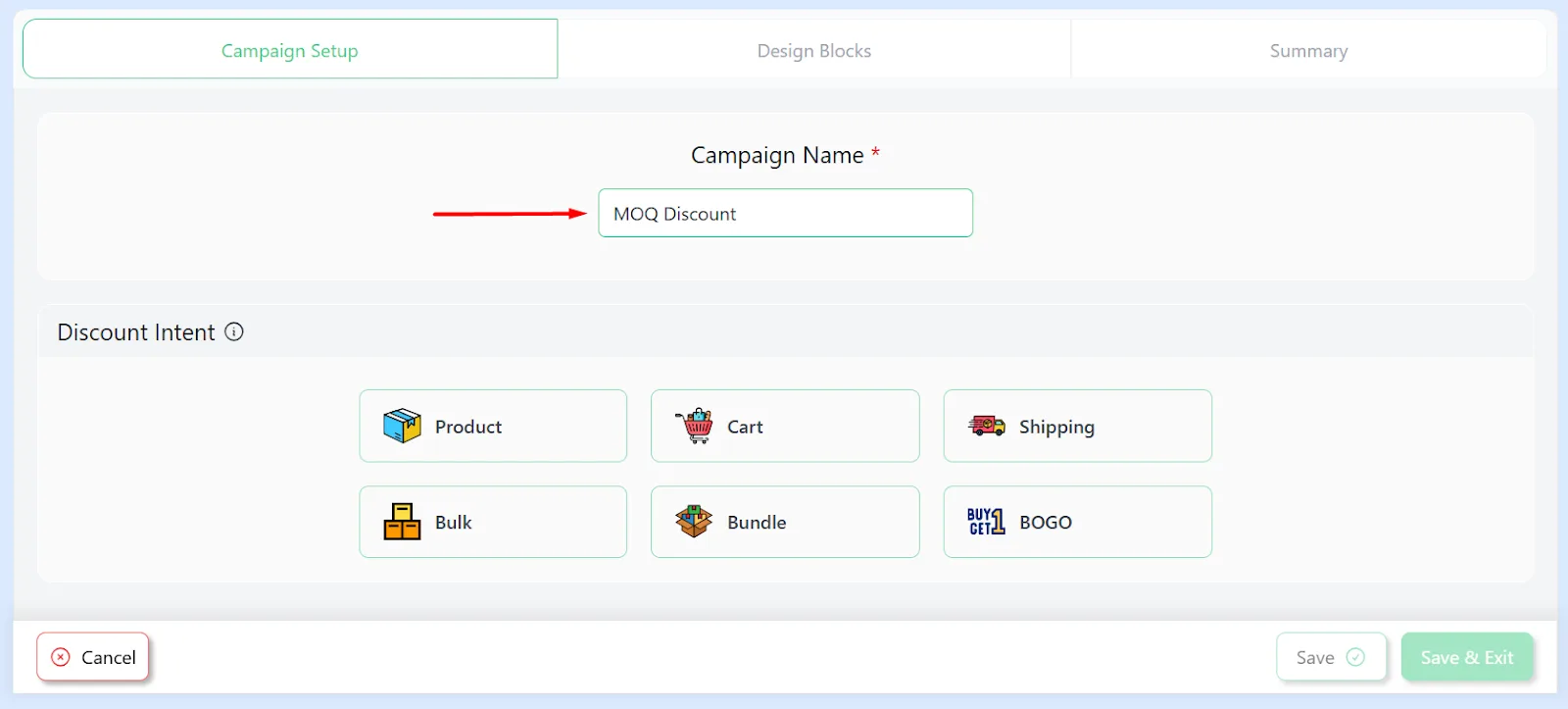Choose the Product discount intent
Viewport: 1568px width, 709px height.
click(493, 426)
